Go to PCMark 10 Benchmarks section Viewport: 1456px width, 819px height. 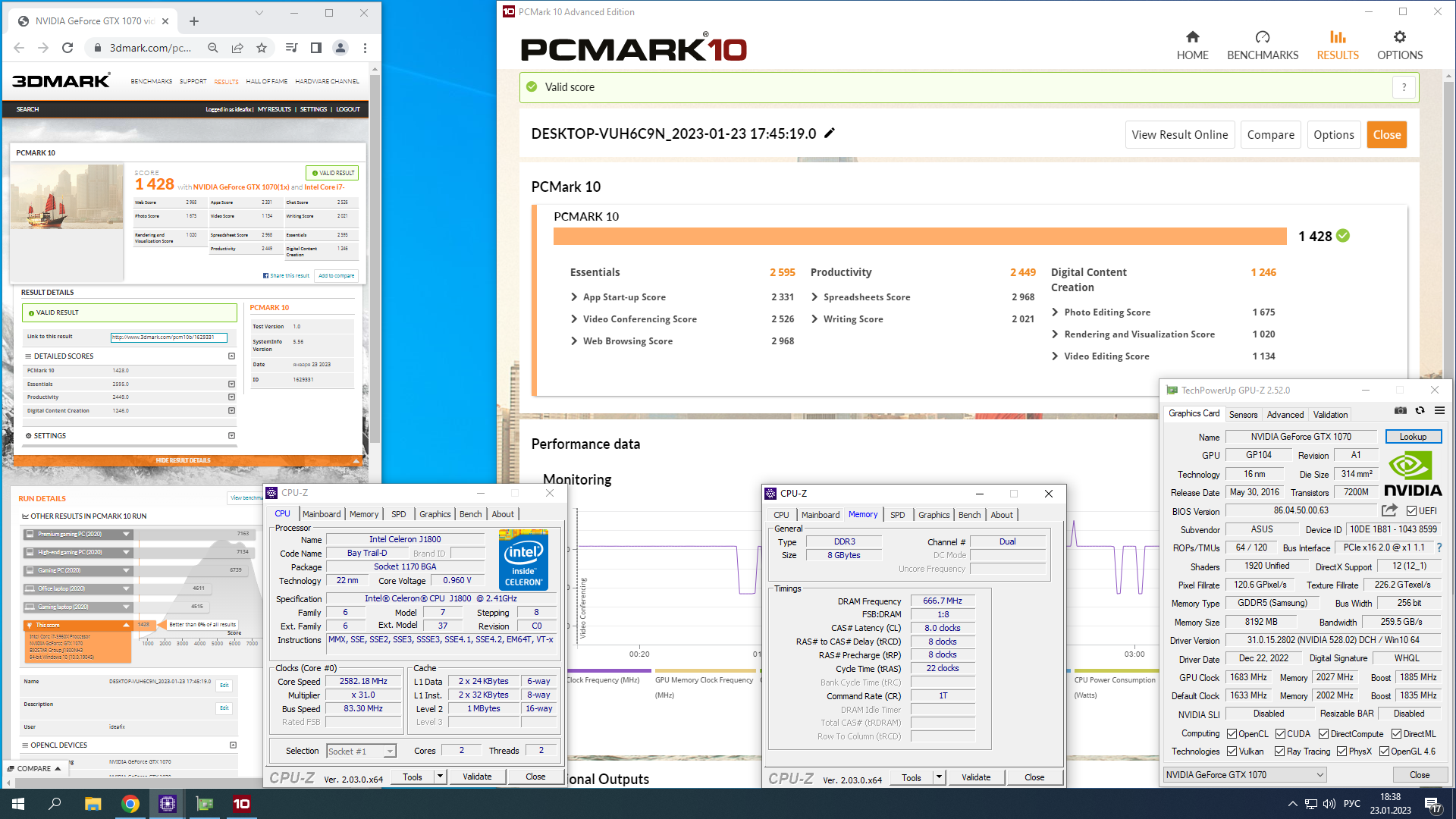(1263, 45)
